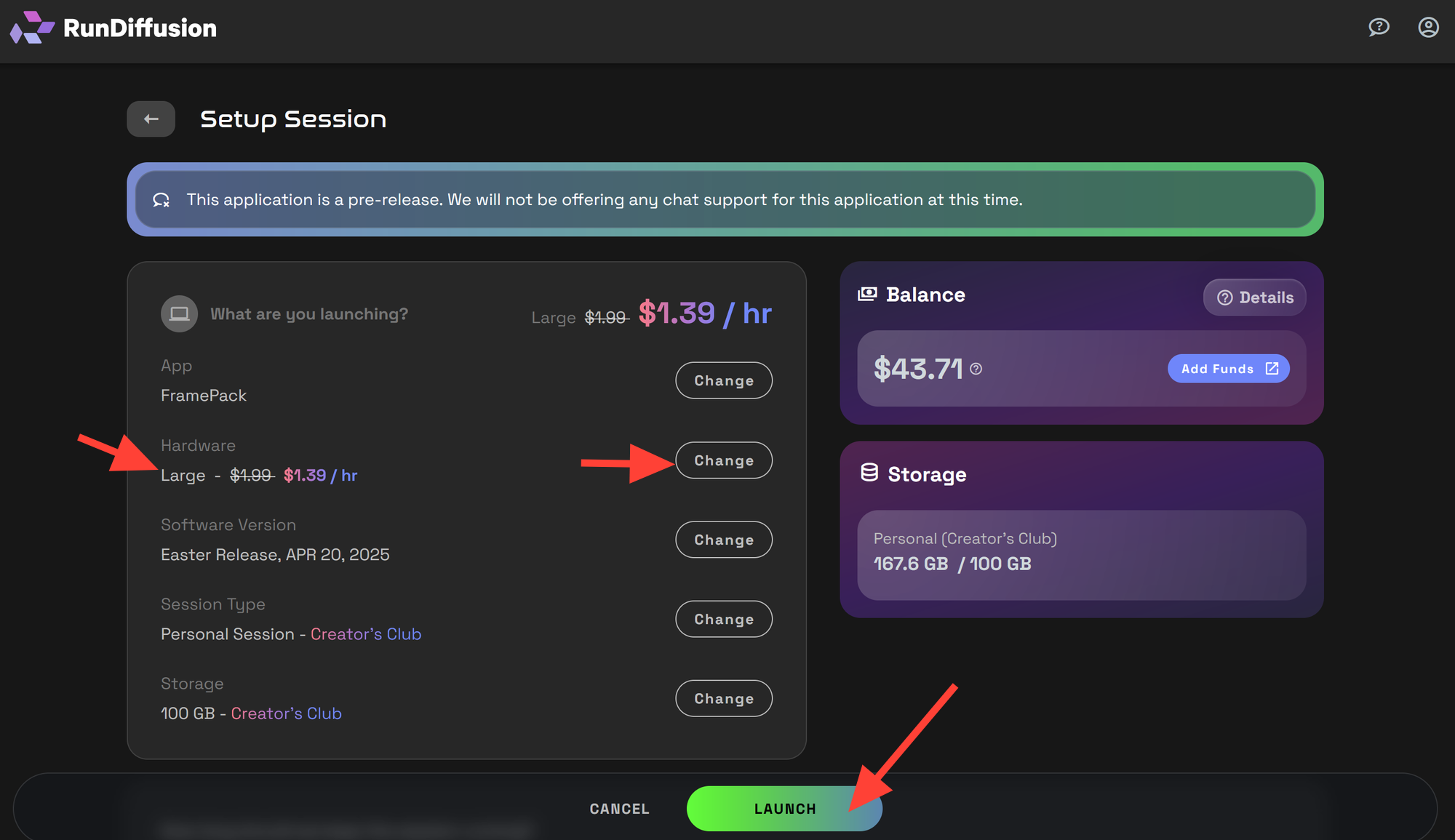Click the laptop icon beside launch question

pos(179,314)
